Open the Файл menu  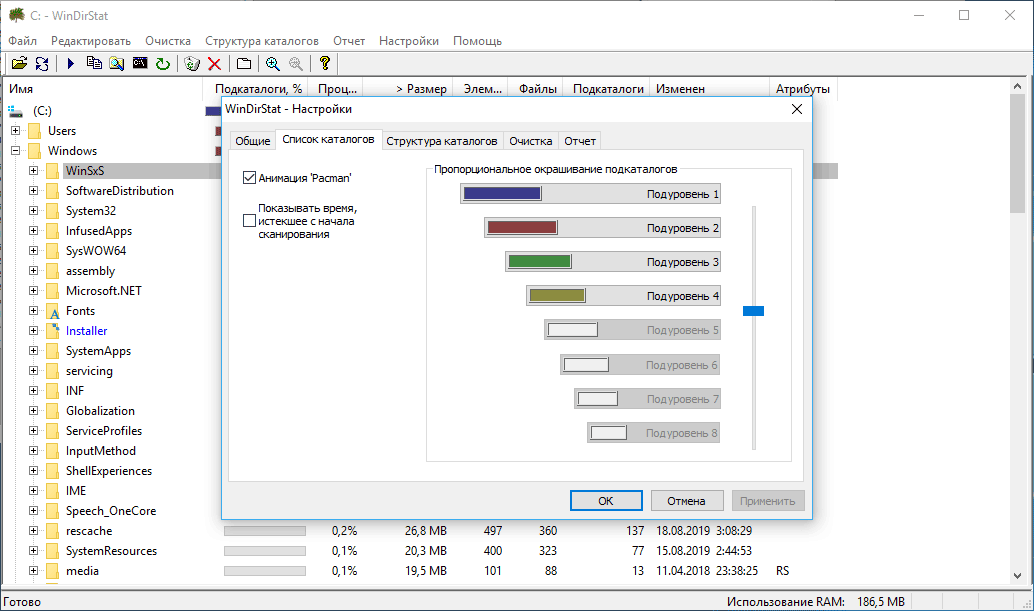click(x=22, y=41)
